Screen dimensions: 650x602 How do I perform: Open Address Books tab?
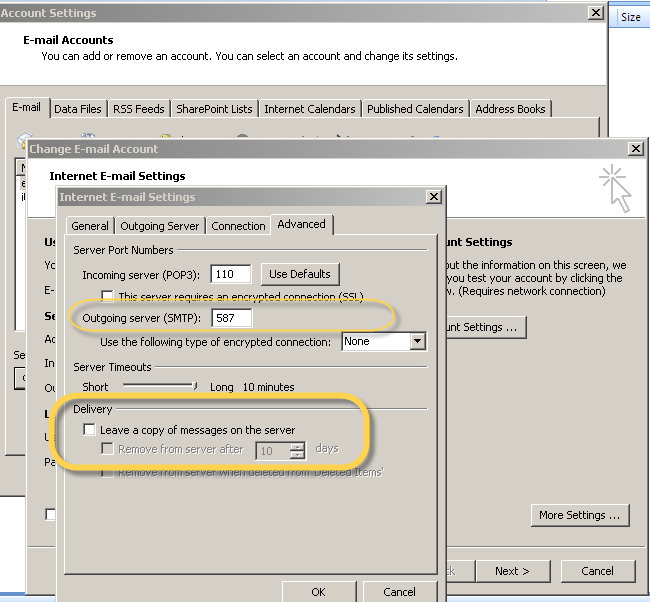tap(510, 109)
